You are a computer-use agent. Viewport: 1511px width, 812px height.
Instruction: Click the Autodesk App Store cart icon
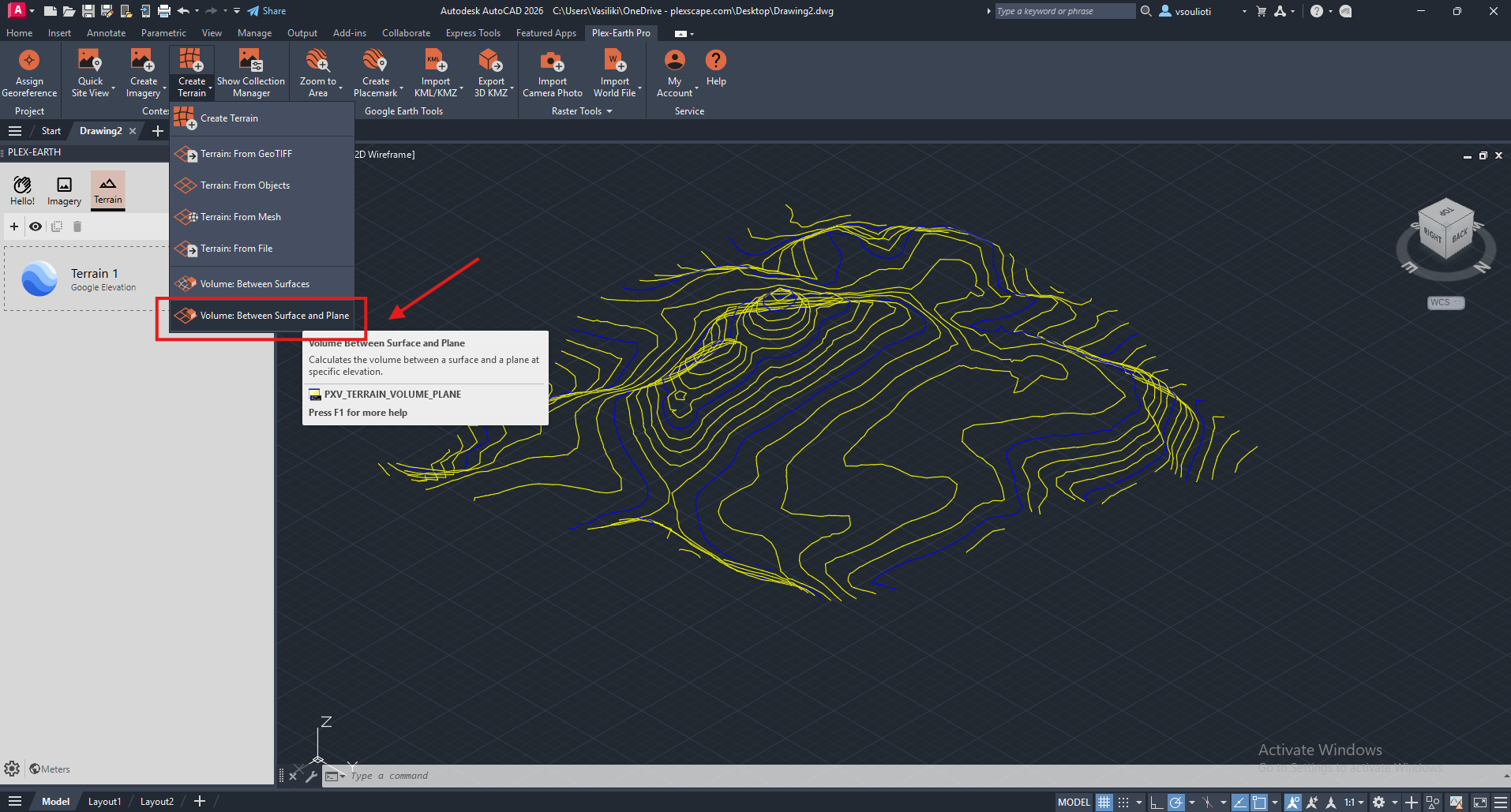(1261, 11)
